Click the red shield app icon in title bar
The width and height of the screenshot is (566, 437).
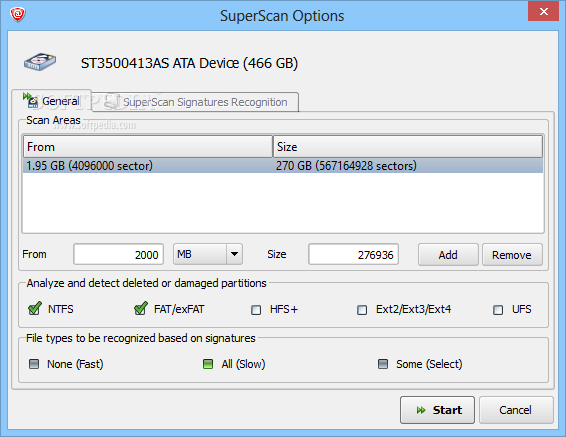click(x=18, y=14)
